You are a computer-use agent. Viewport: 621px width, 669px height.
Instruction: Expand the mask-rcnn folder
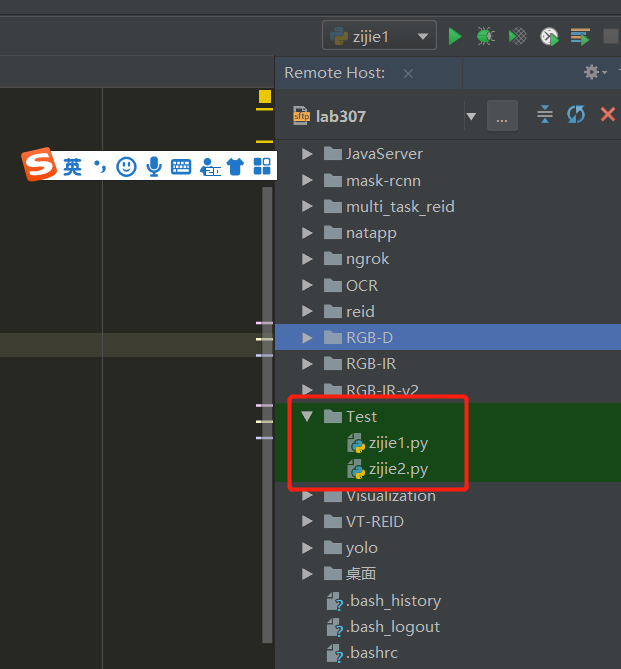pos(307,180)
